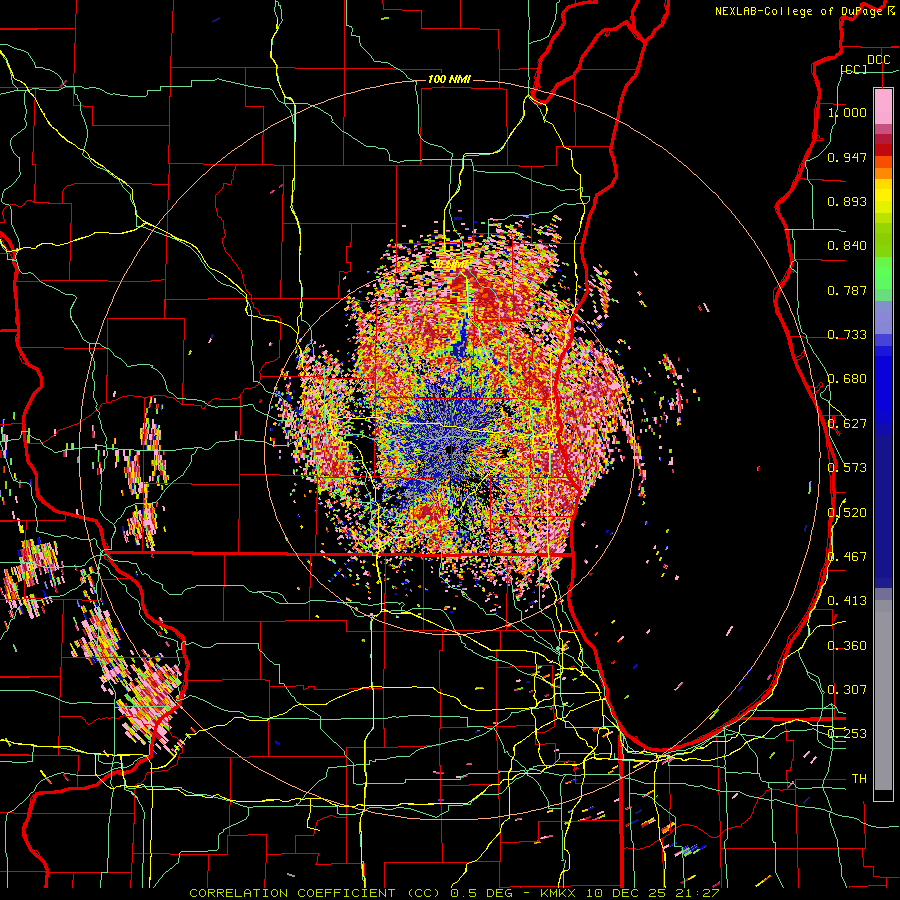Pick the gray bottom segment of color scale
The width and height of the screenshot is (900, 900).
coord(883,695)
